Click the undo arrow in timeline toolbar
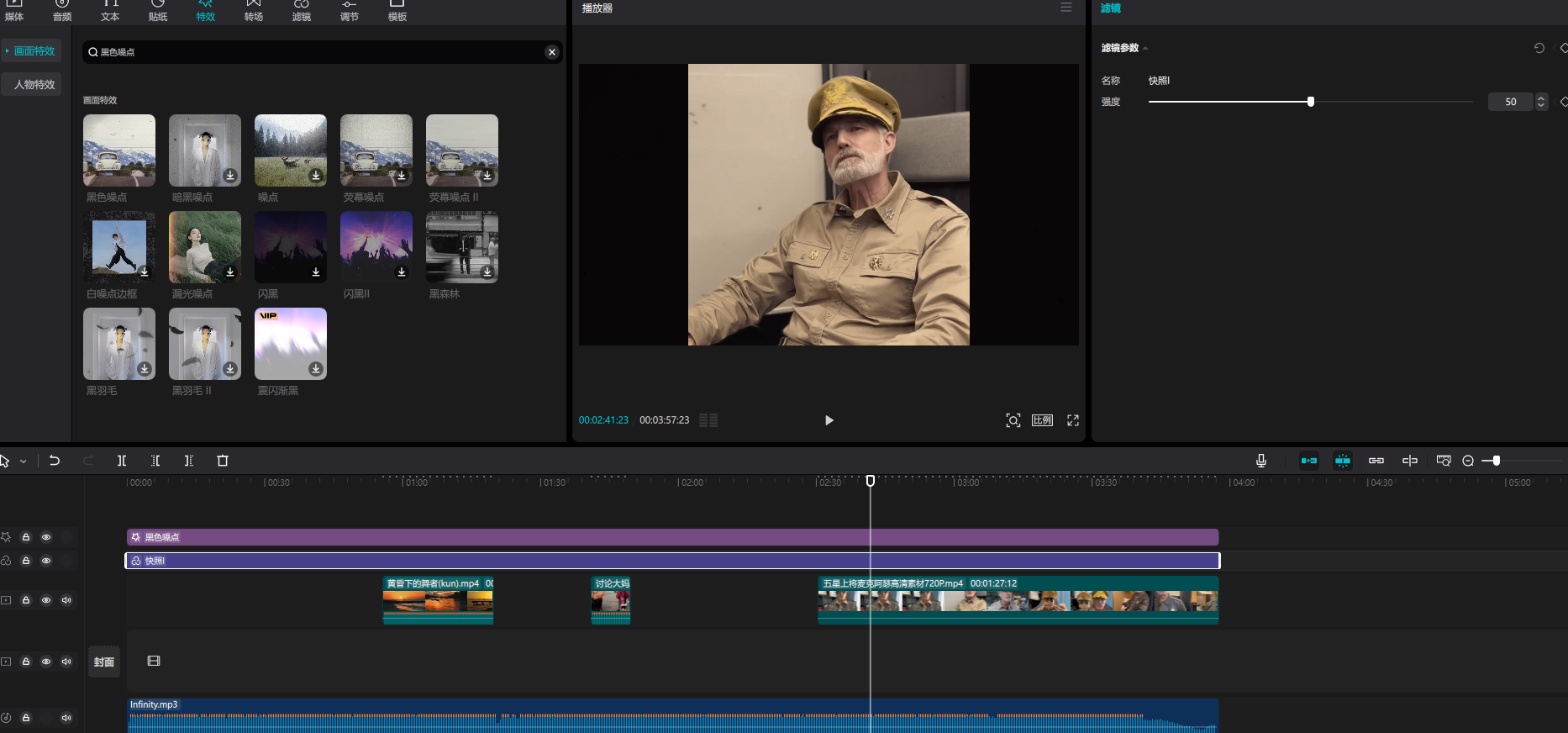This screenshot has height=733, width=1568. coord(55,461)
